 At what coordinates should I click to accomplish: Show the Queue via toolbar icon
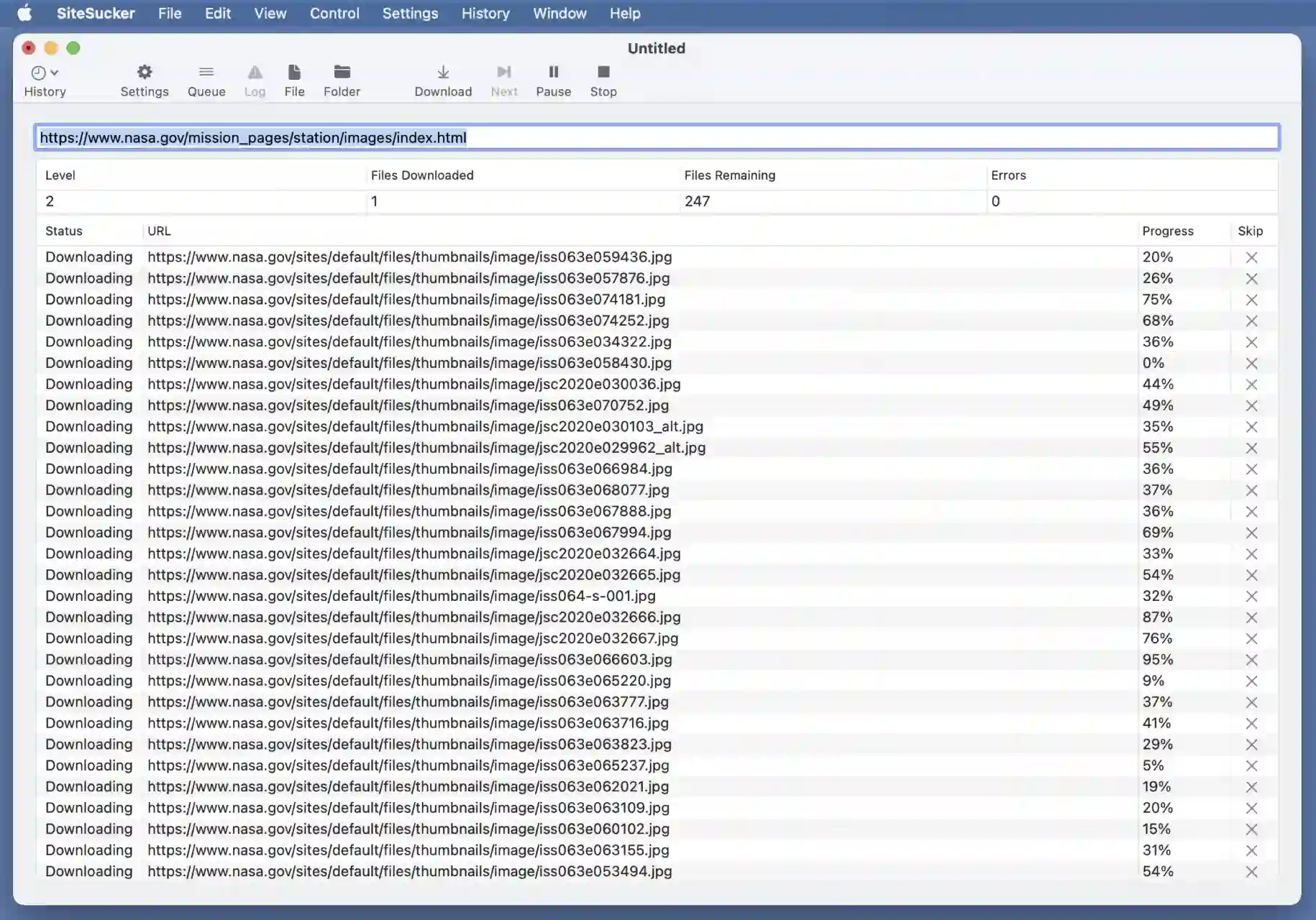point(206,80)
